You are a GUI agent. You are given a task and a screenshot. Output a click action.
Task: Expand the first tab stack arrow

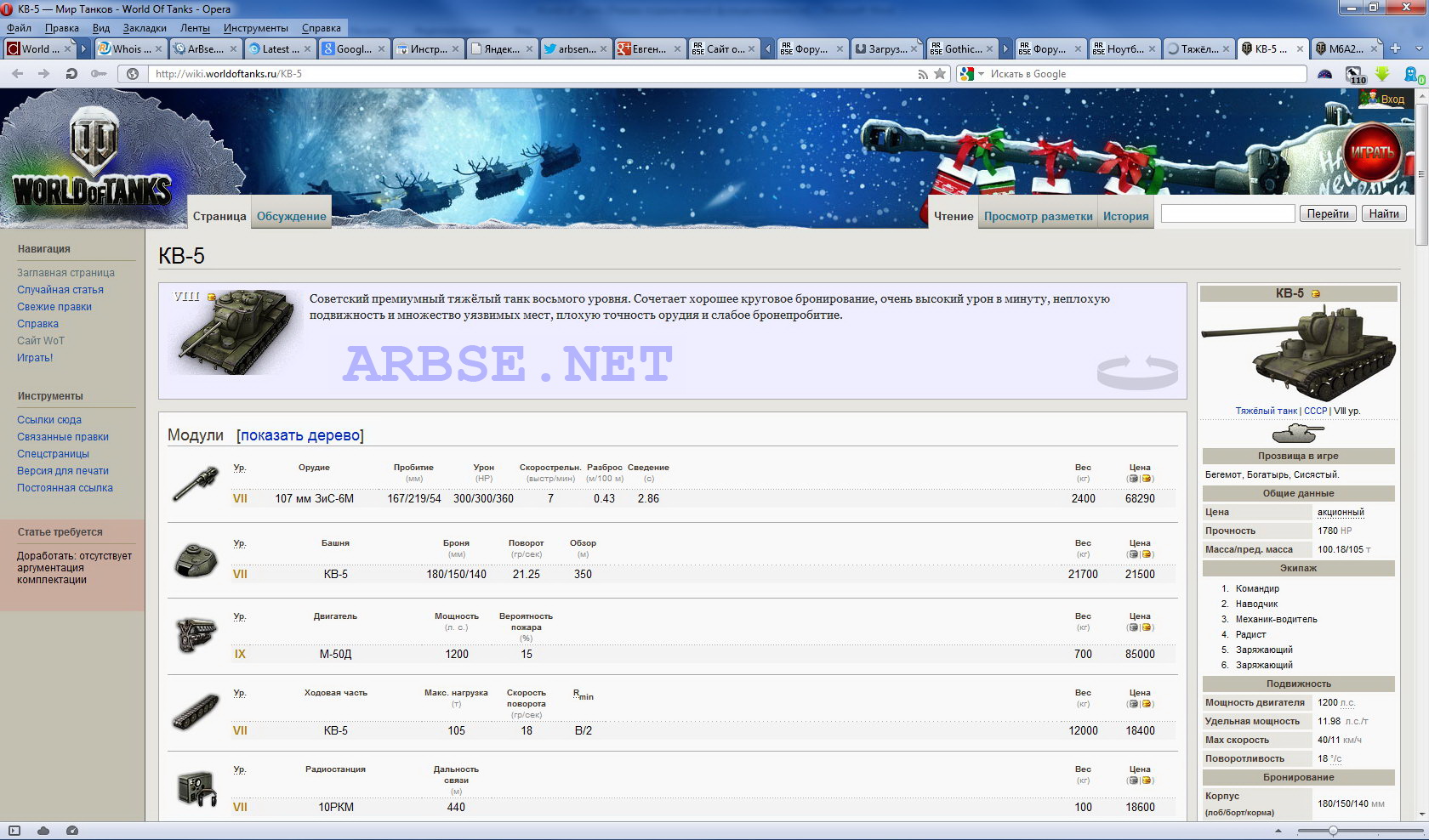pos(84,49)
